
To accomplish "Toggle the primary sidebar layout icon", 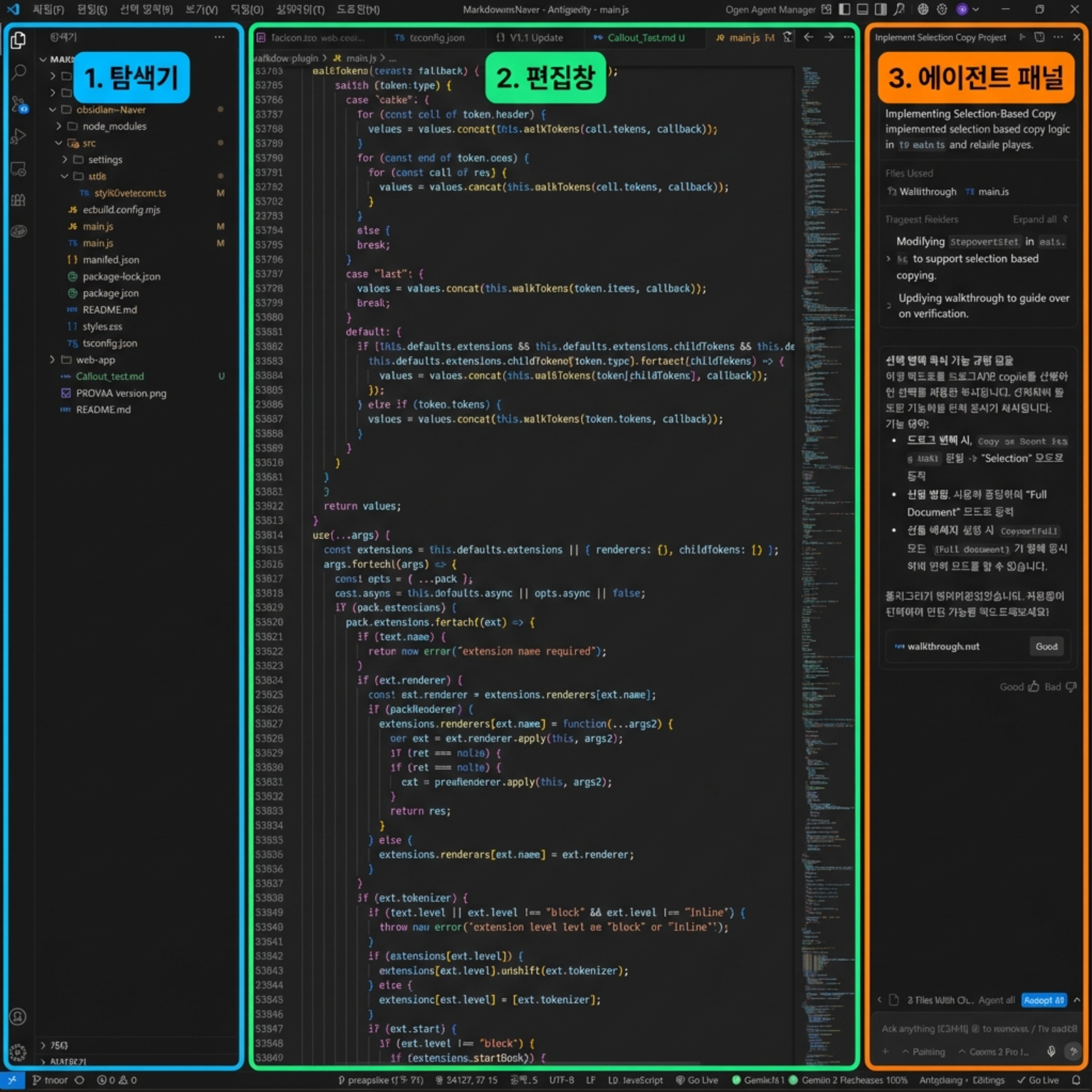I will tap(844, 9).
